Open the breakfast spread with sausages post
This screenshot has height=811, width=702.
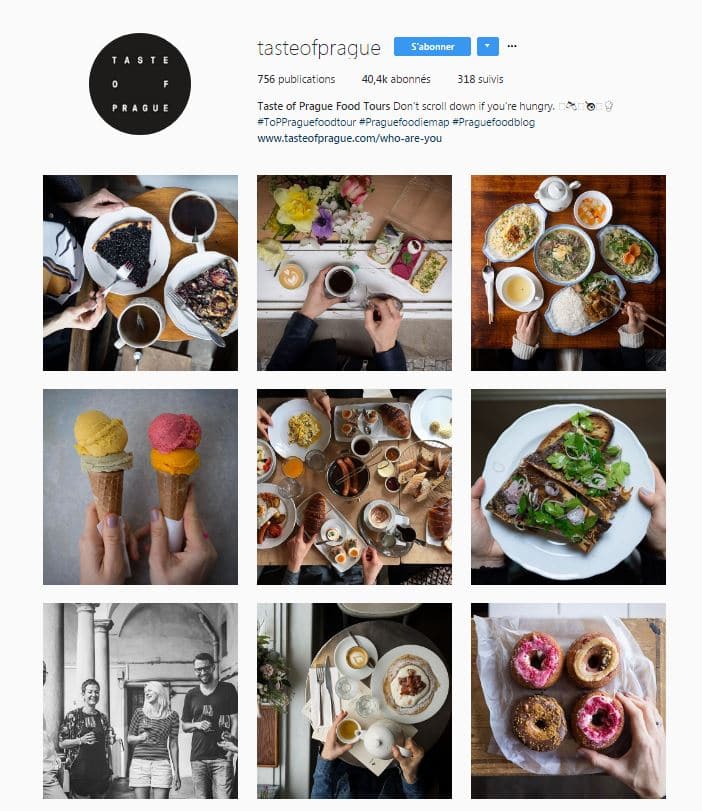tap(354, 487)
